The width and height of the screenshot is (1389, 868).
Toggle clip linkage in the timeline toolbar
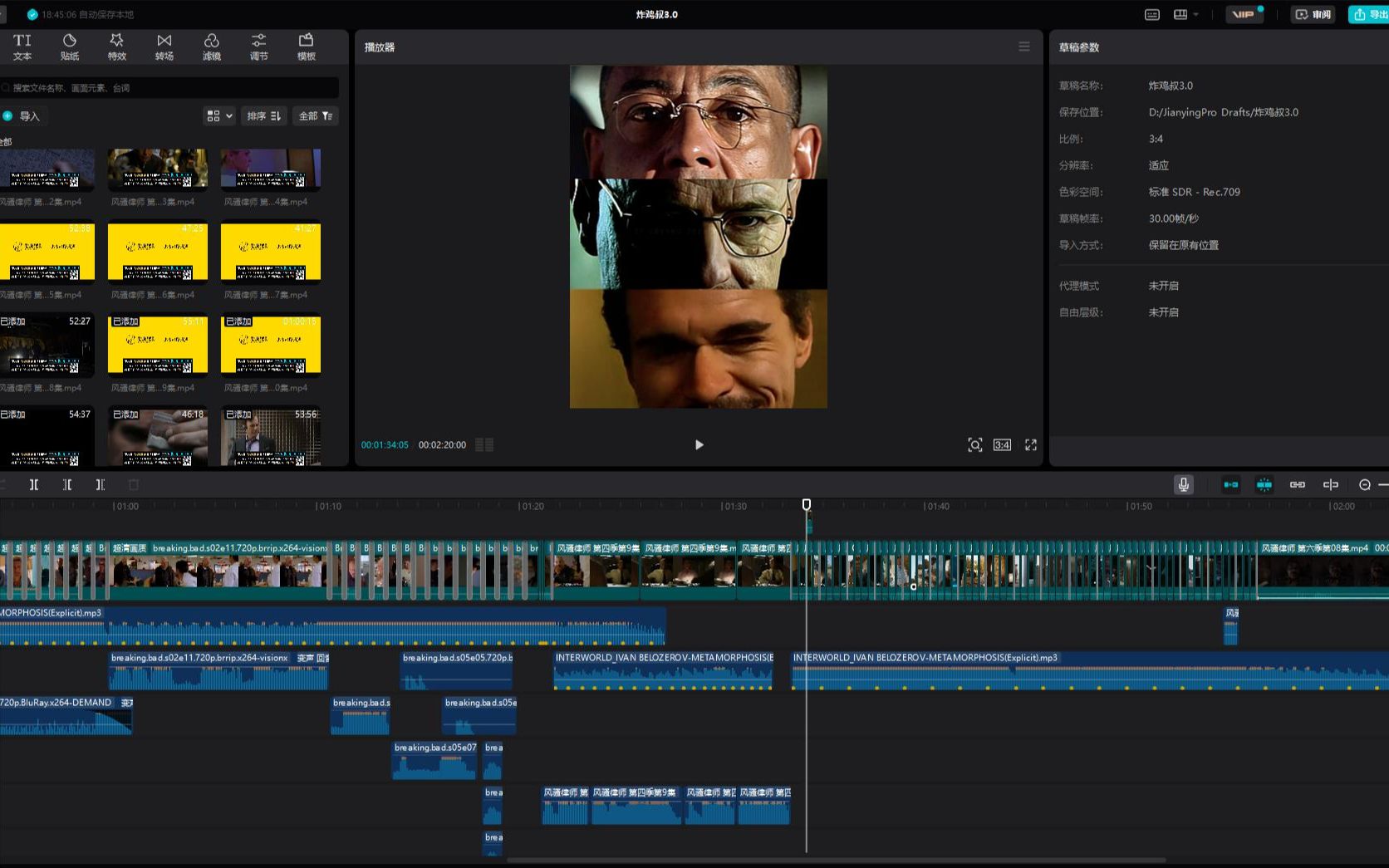(x=1297, y=485)
